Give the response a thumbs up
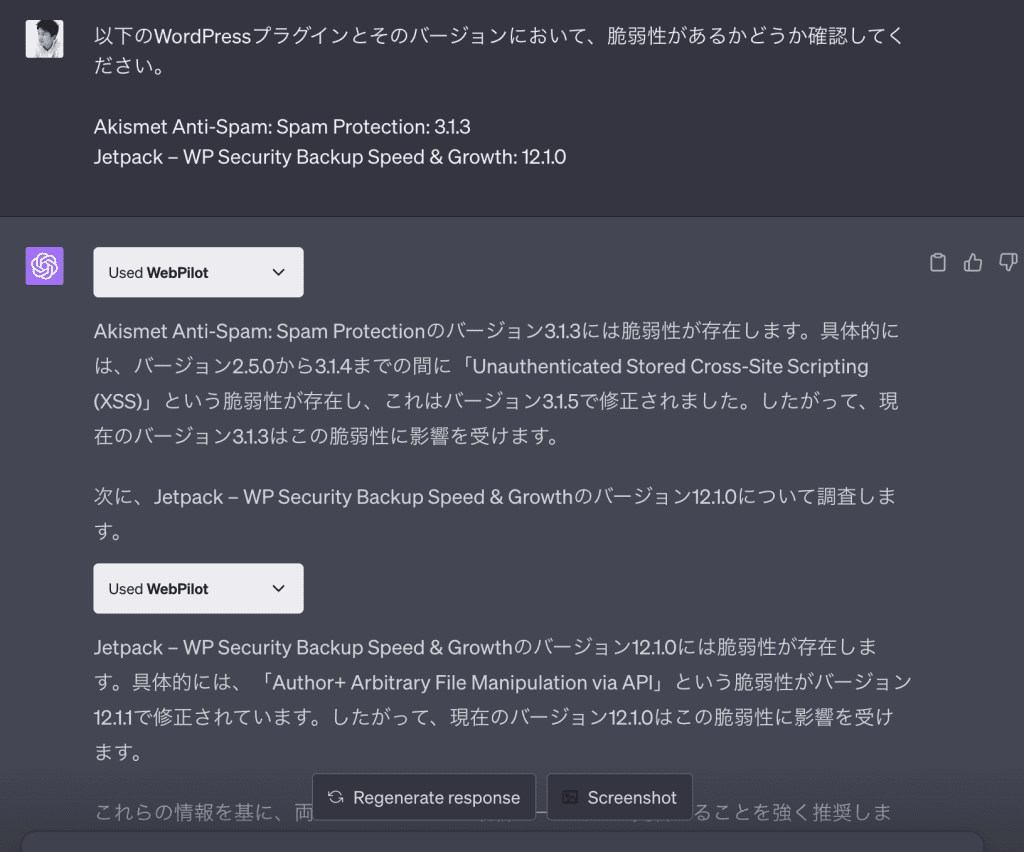 click(972, 262)
